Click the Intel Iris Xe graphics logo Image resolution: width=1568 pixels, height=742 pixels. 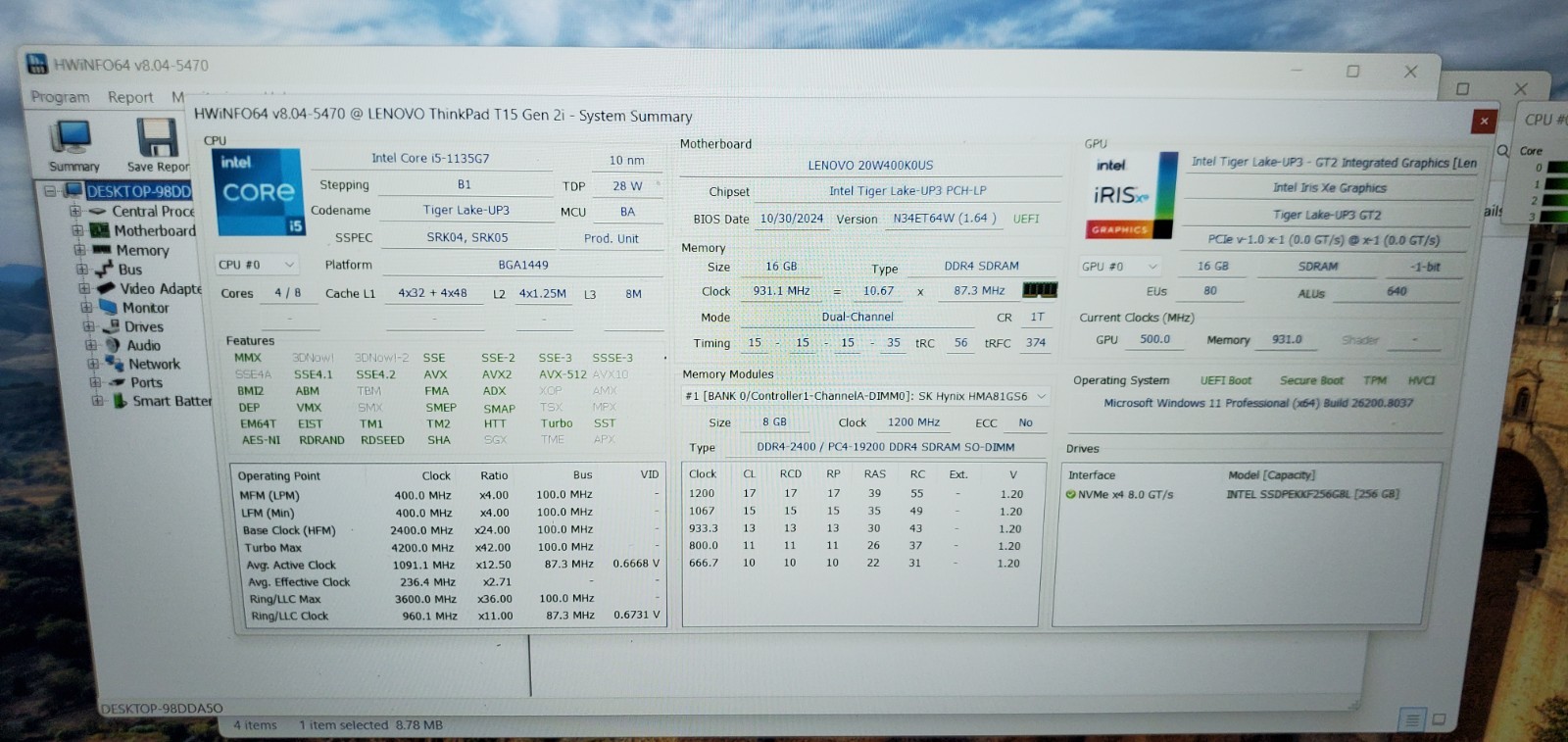1131,195
